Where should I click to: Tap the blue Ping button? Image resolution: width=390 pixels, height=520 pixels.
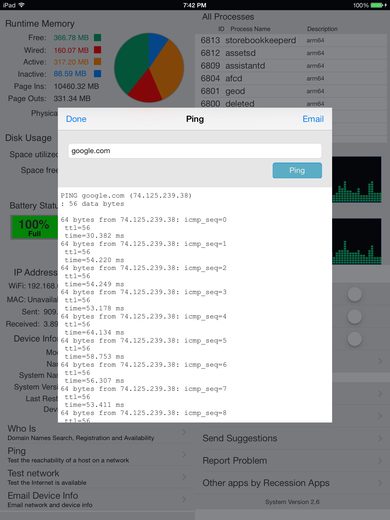[x=297, y=170]
